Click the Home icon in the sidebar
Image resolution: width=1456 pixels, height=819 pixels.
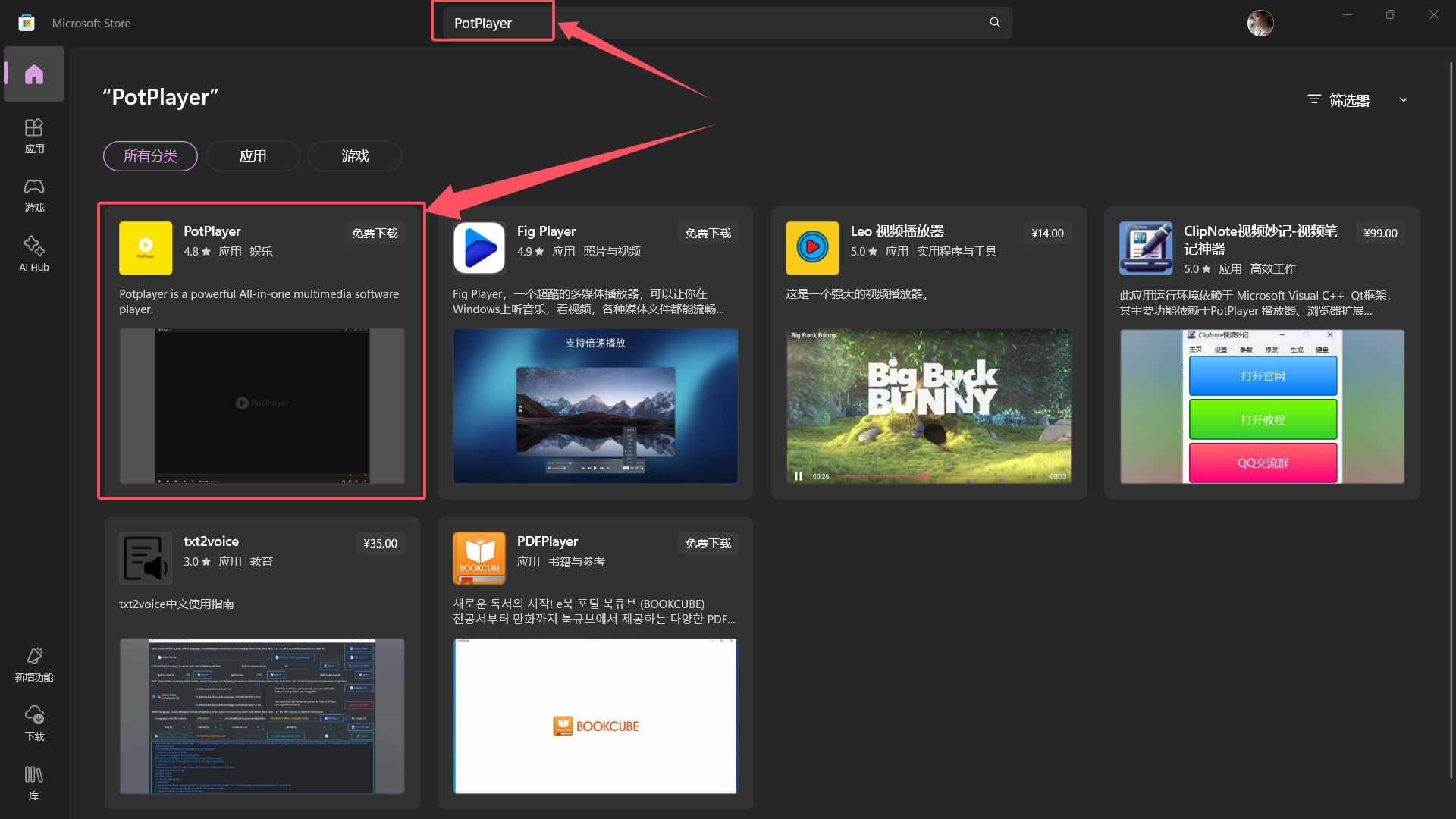pyautogui.click(x=34, y=74)
